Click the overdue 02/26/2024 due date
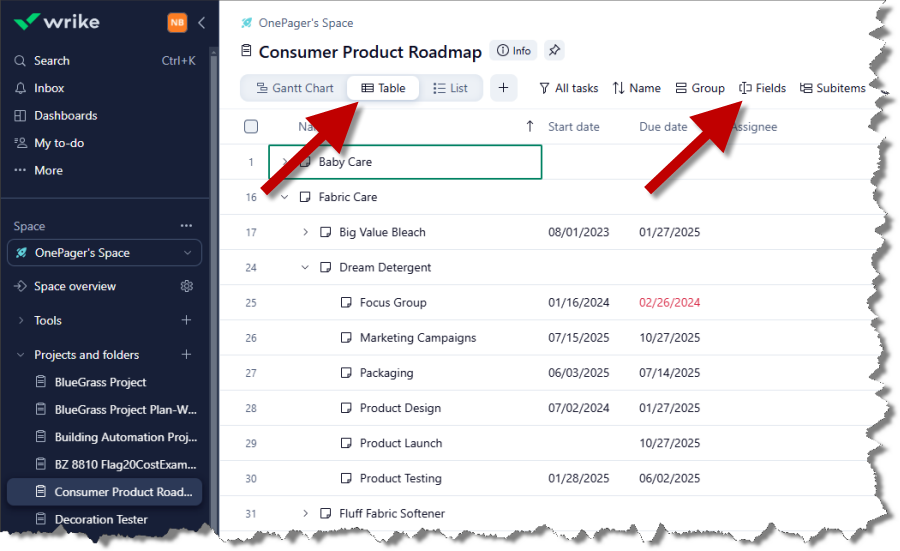The image size is (900, 551). pos(669,302)
